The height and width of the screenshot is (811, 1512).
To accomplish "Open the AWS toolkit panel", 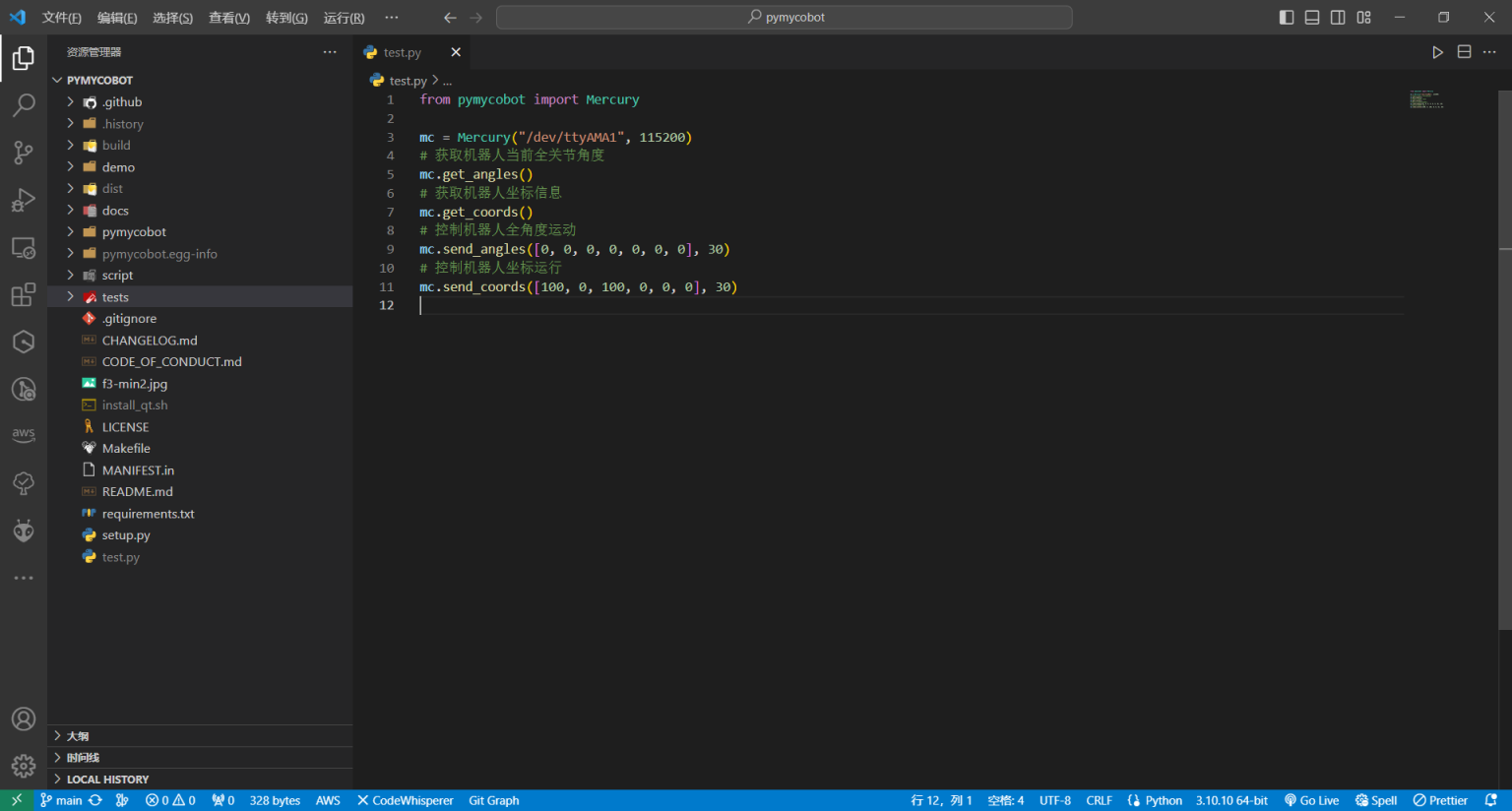I will point(24,435).
